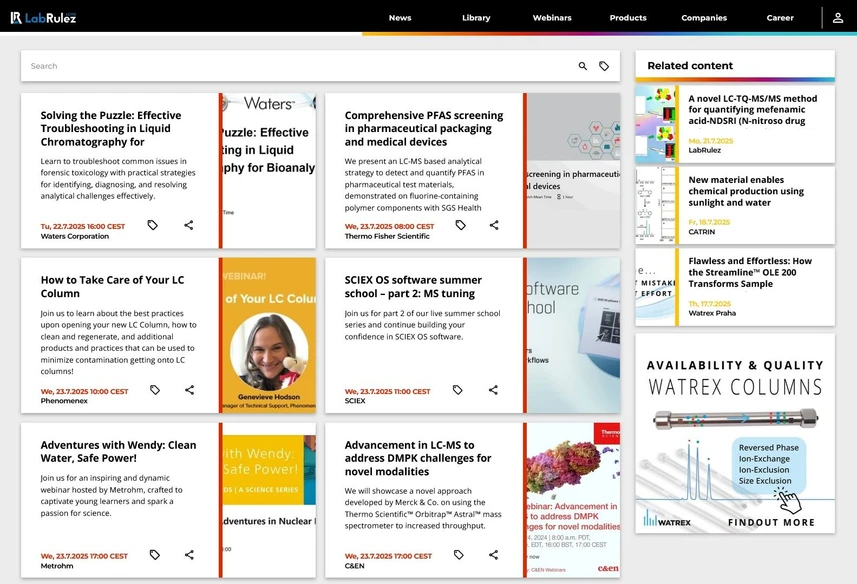Tag the Waters troubleshooting webinar card
This screenshot has height=584, width=857.
point(152,225)
